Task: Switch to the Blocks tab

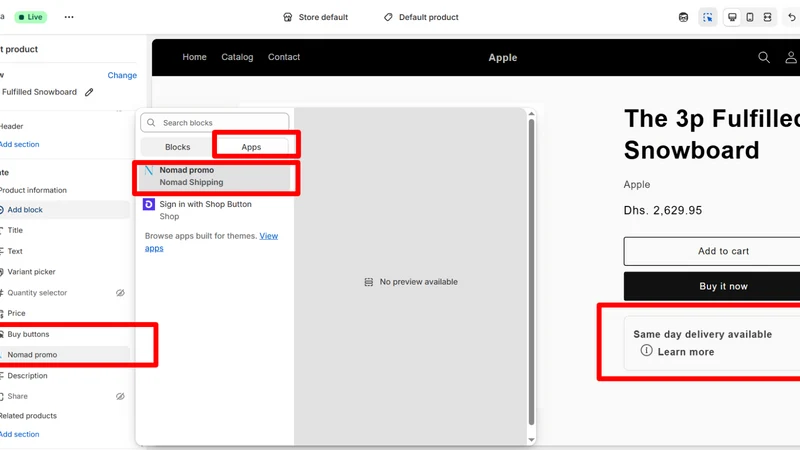Action: [178, 147]
